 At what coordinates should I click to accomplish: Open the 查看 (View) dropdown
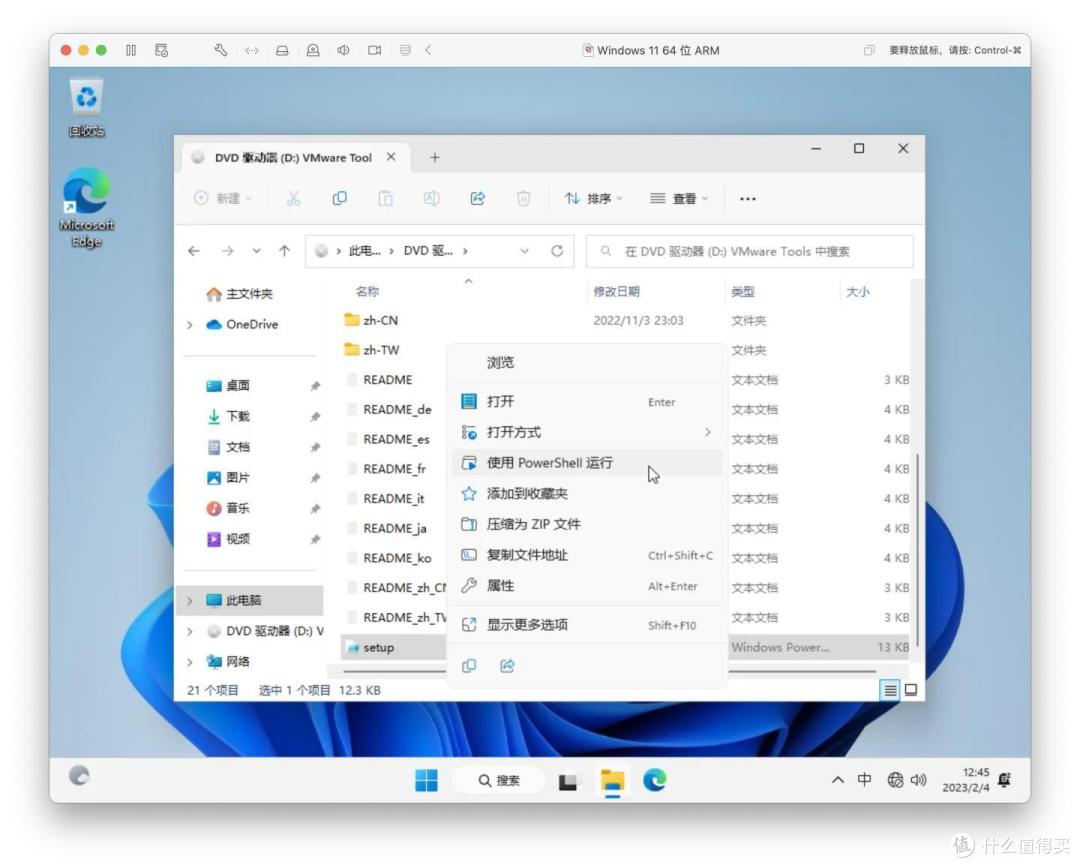678,198
